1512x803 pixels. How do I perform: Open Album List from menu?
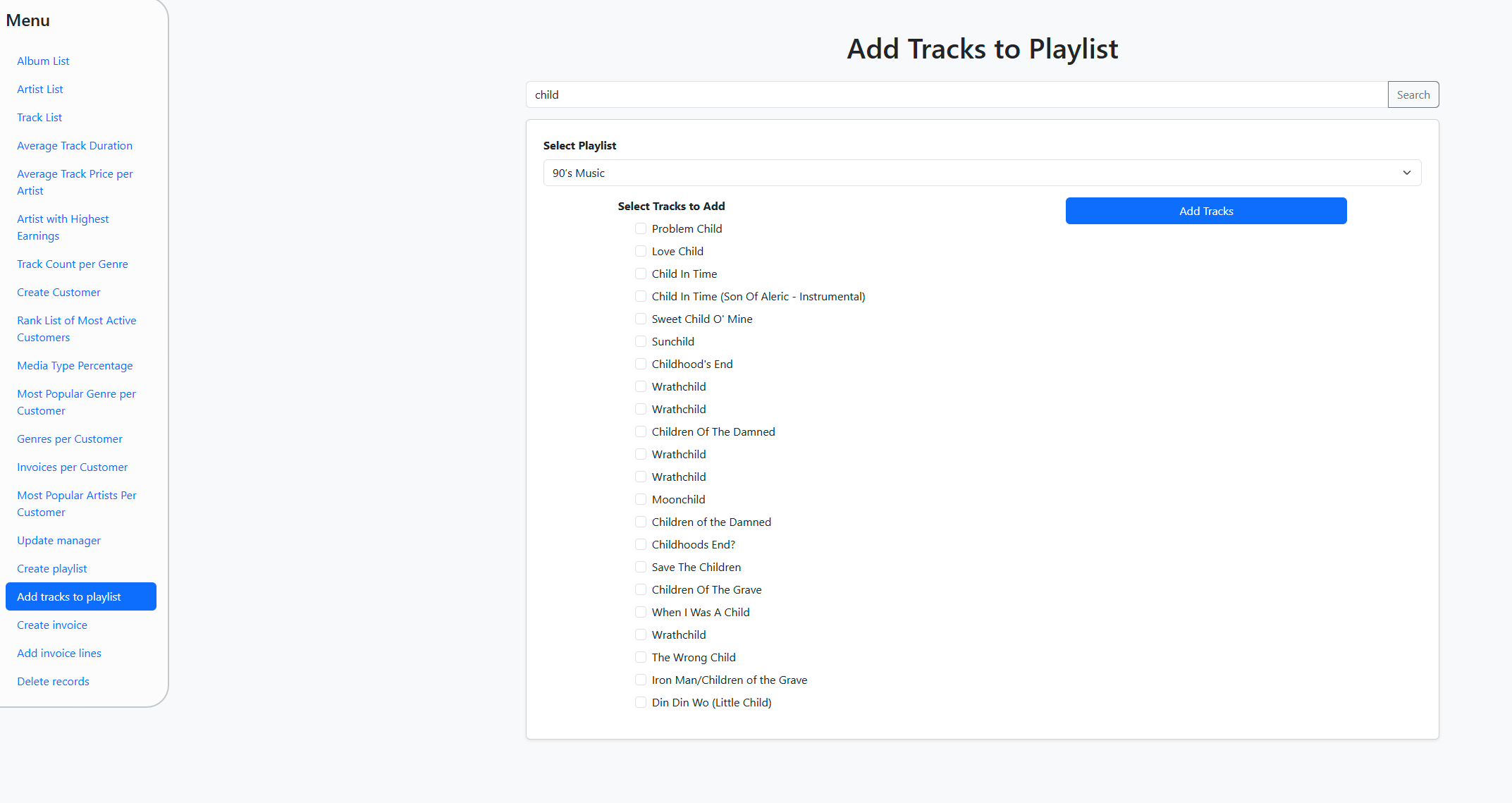pyautogui.click(x=43, y=61)
